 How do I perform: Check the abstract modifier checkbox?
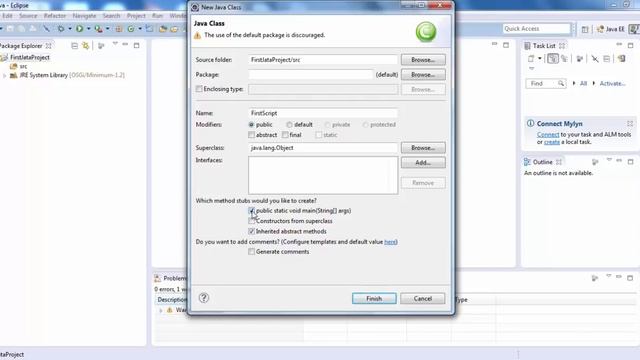[x=251, y=135]
